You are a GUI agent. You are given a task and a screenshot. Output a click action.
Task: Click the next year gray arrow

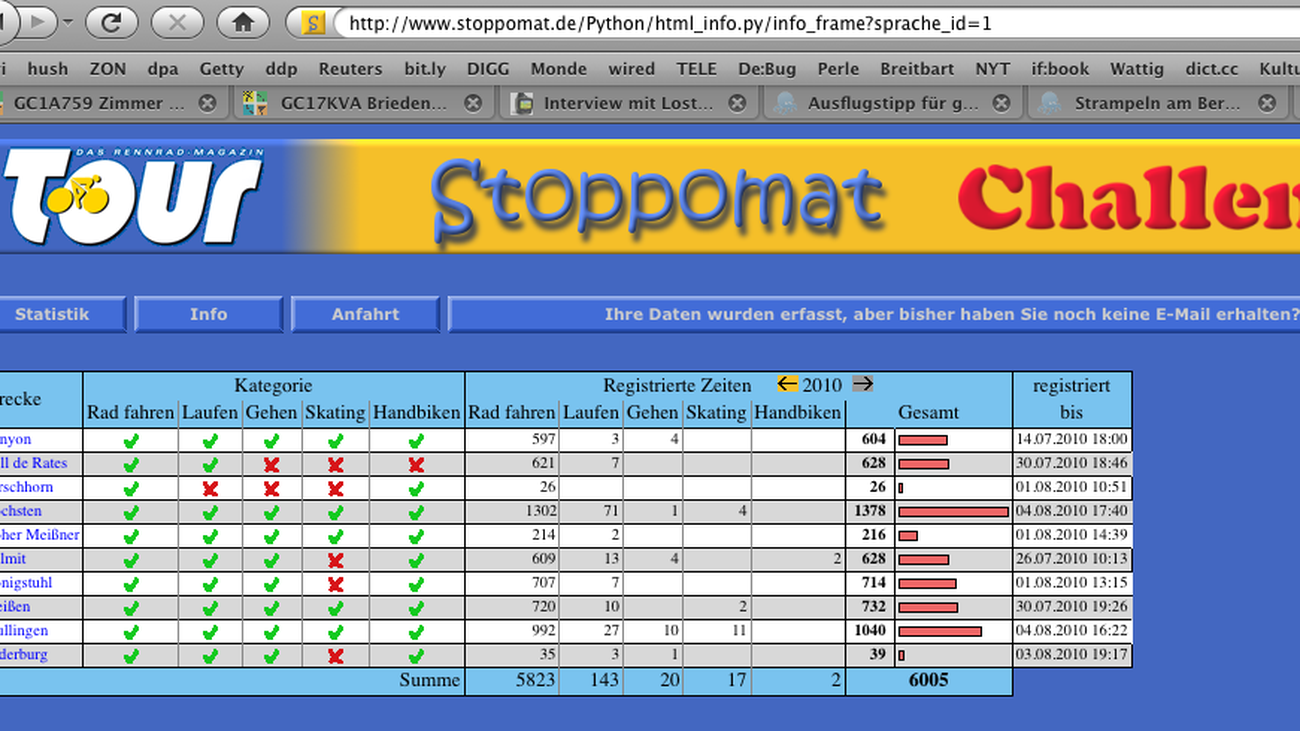[x=862, y=384]
